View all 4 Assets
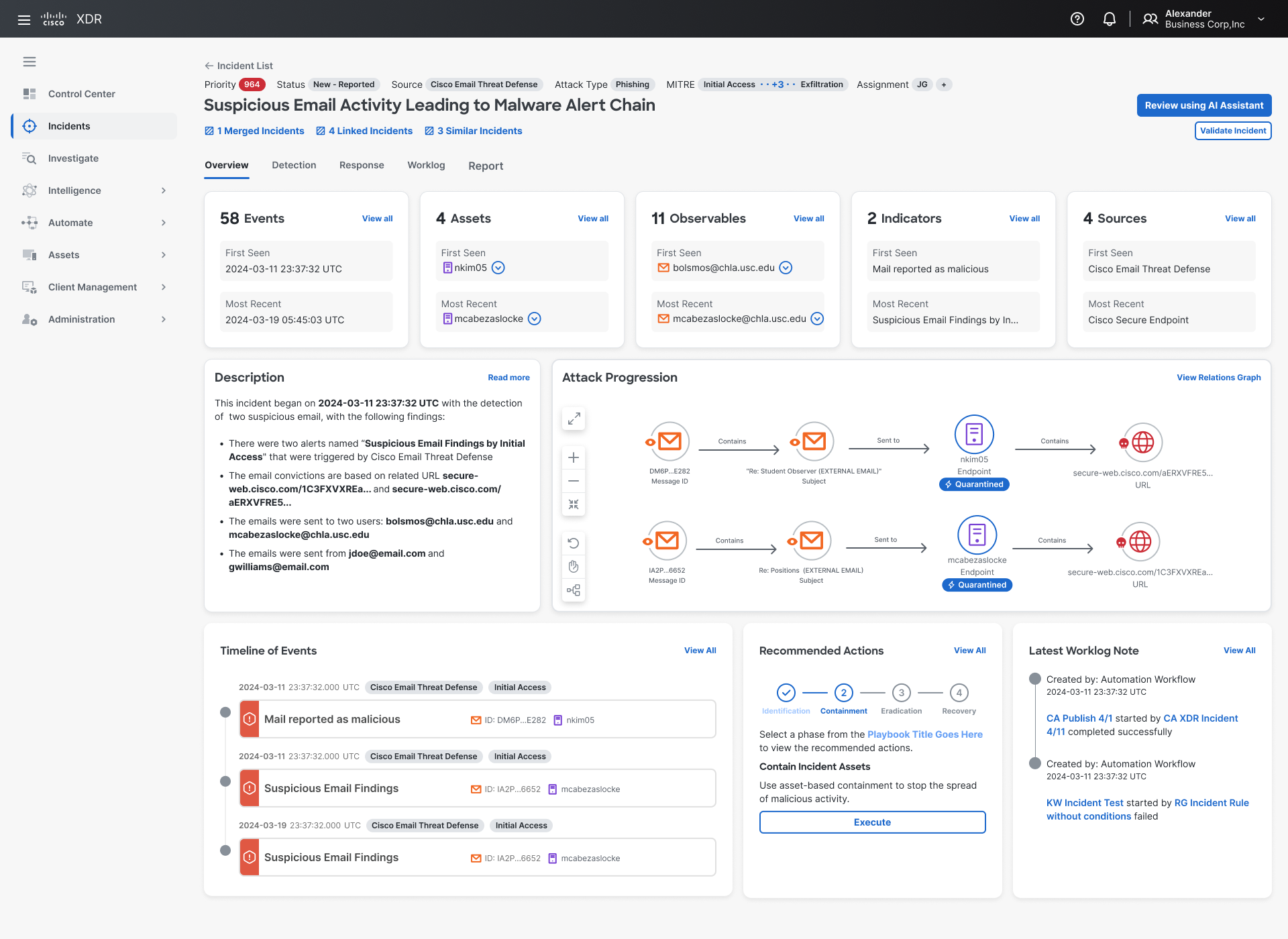Viewport: 1288px width, 939px height. (x=593, y=219)
